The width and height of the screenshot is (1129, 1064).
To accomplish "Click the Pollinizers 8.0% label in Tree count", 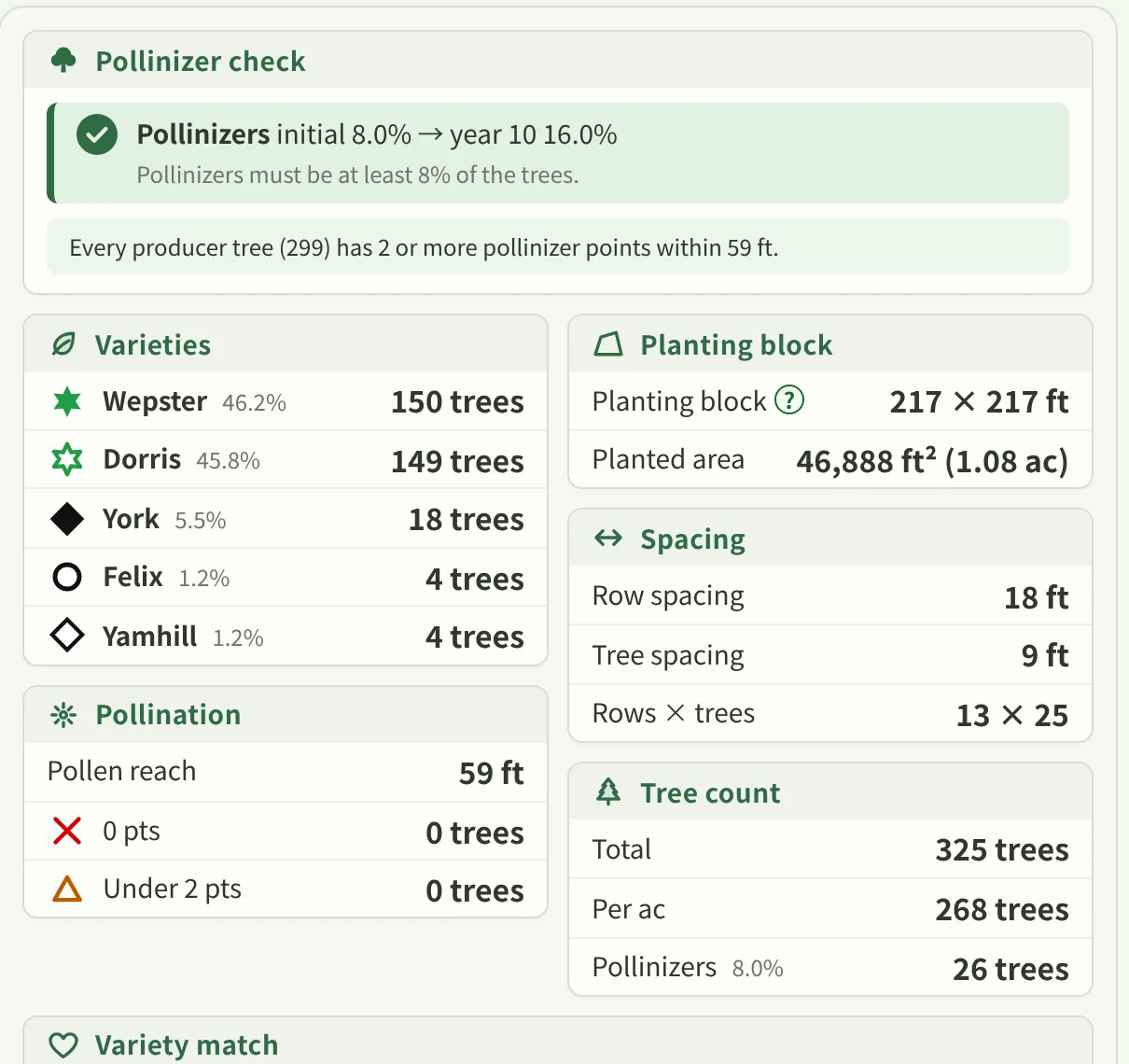I will 688,968.
